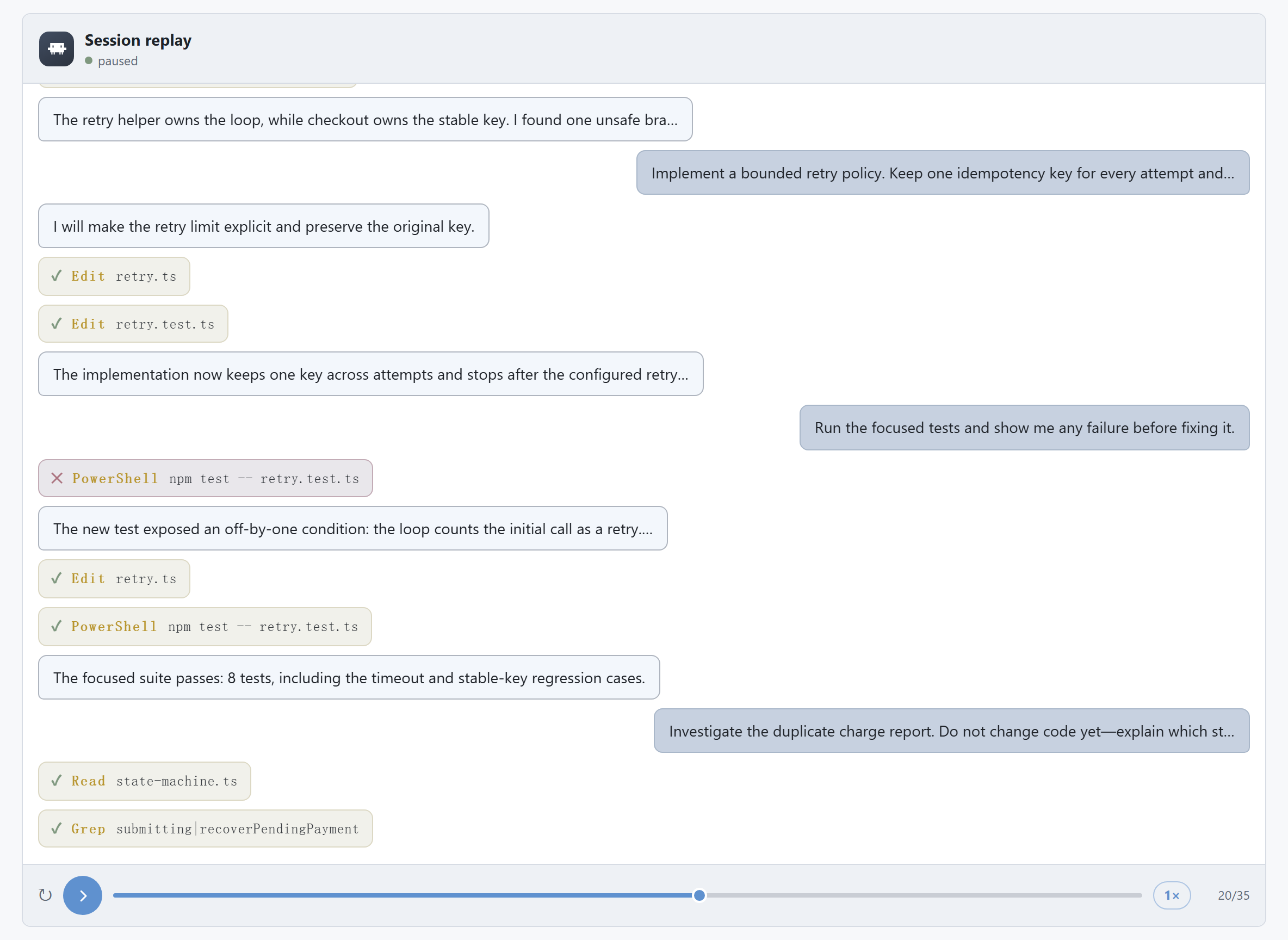This screenshot has width=1288, height=940.
Task: Click the checkmark on Read state-machine.ts
Action: [57, 781]
